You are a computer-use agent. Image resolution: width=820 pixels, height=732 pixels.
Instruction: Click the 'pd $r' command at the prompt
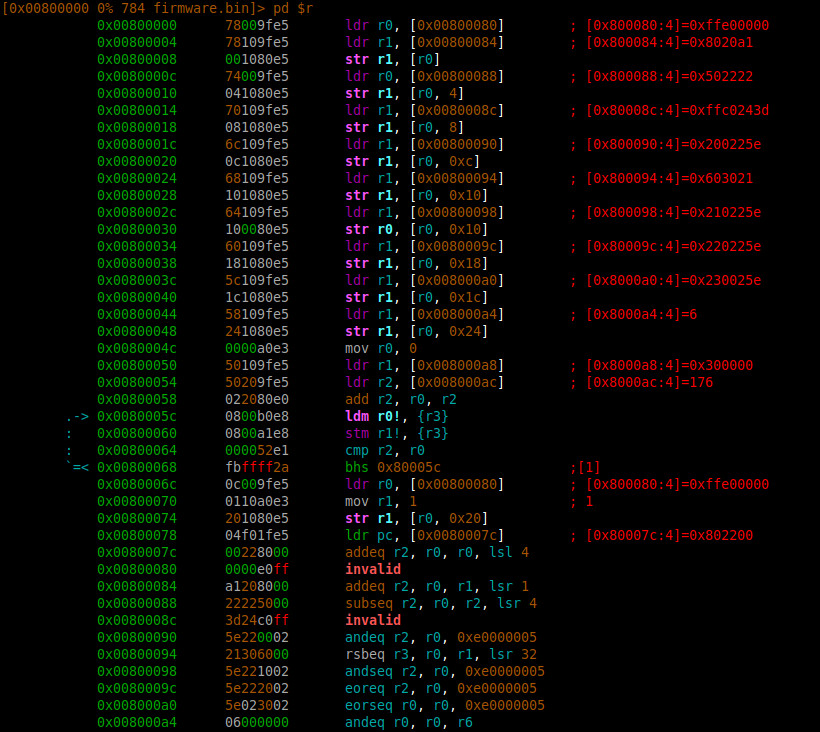(292, 8)
